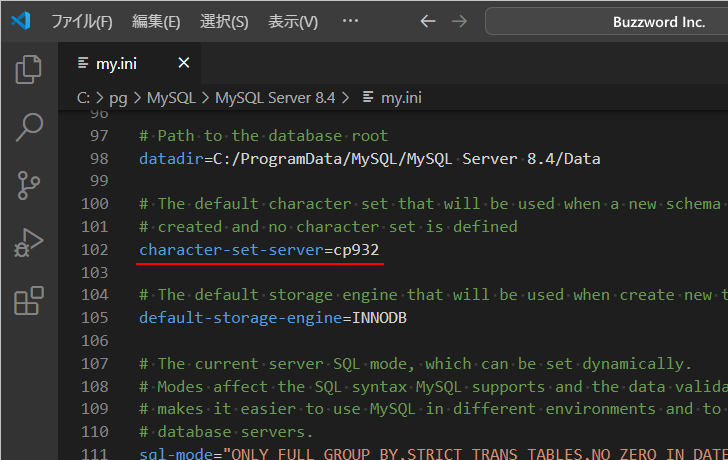Expand the hidden menus via ellipsis

pos(350,21)
